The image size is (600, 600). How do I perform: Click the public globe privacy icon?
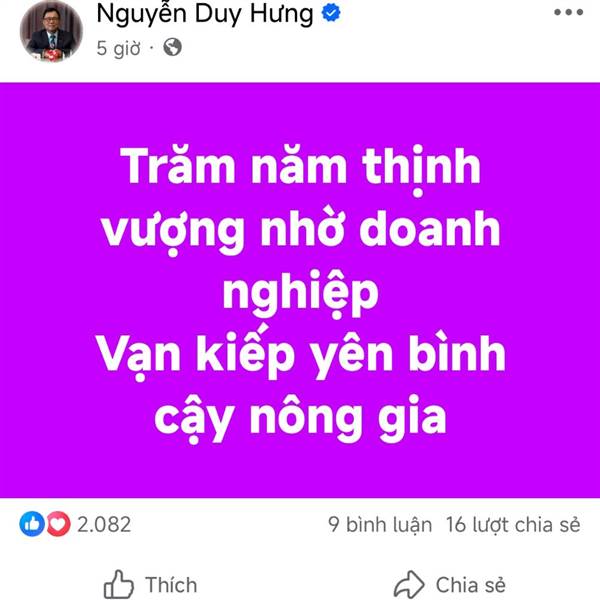coord(172,47)
